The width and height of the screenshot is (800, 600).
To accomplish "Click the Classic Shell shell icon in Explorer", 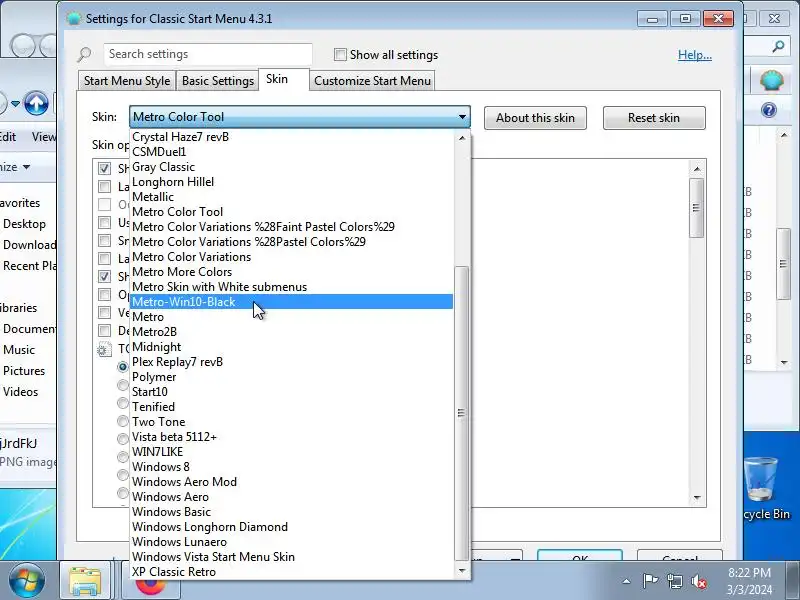I will (771, 81).
